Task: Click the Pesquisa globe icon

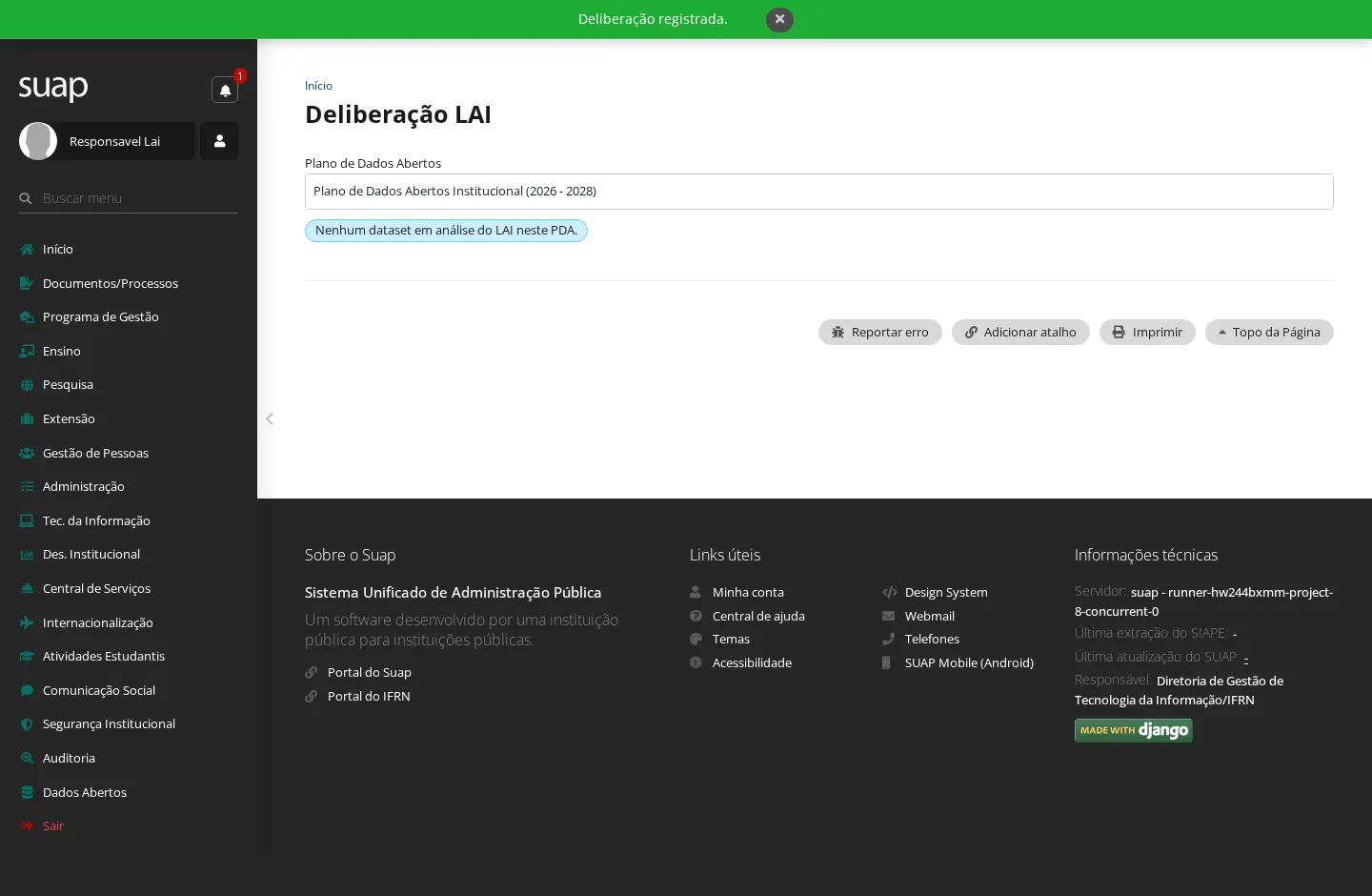Action: point(27,385)
